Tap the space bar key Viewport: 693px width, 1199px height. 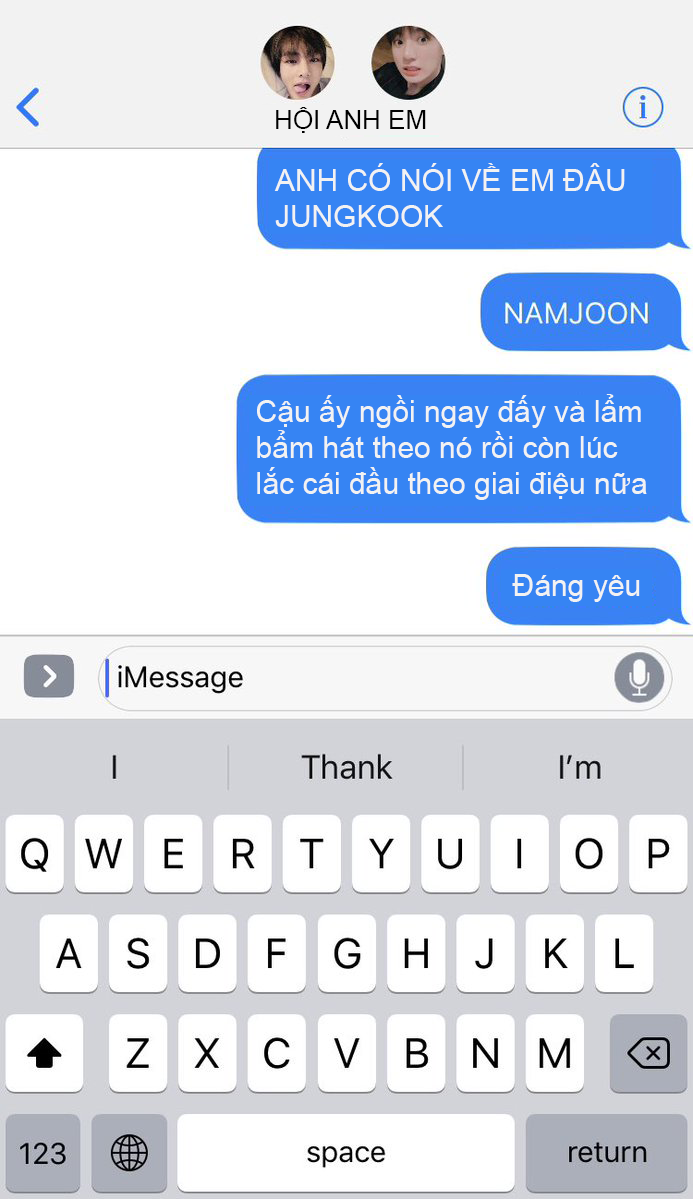pyautogui.click(x=346, y=1152)
